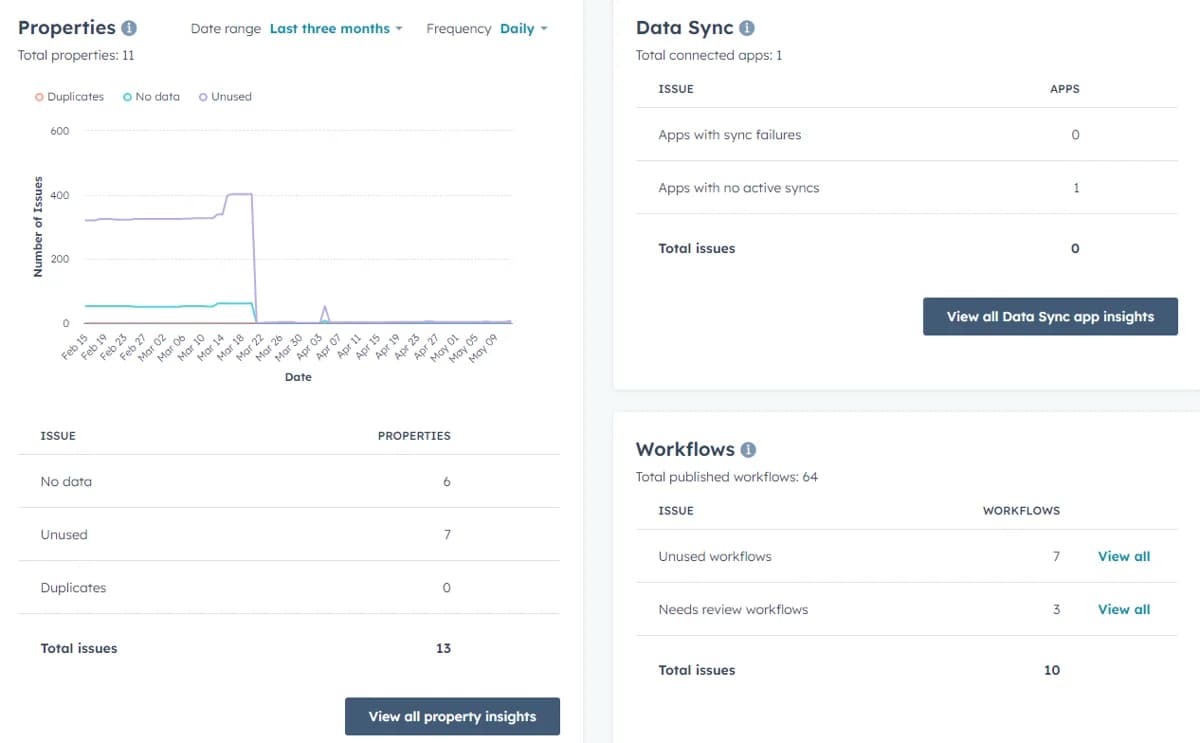Click View all next to Unused workflows
1200x743 pixels.
click(x=1123, y=556)
